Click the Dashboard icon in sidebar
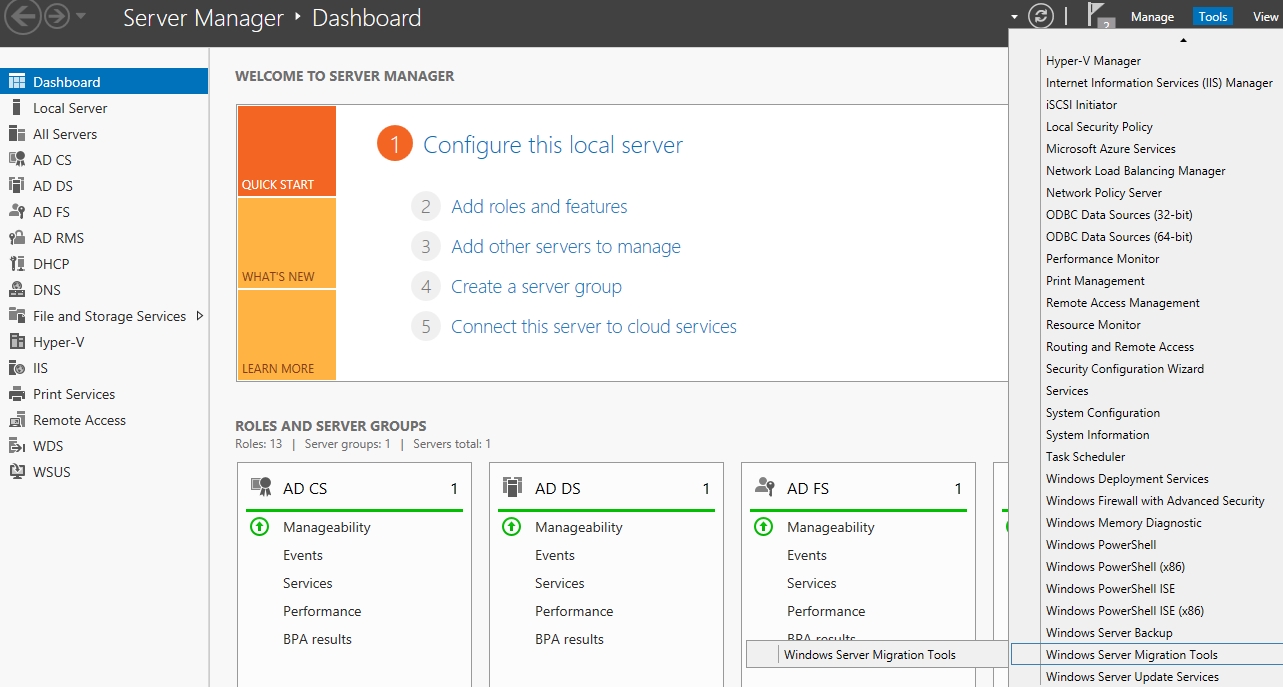 [16, 82]
